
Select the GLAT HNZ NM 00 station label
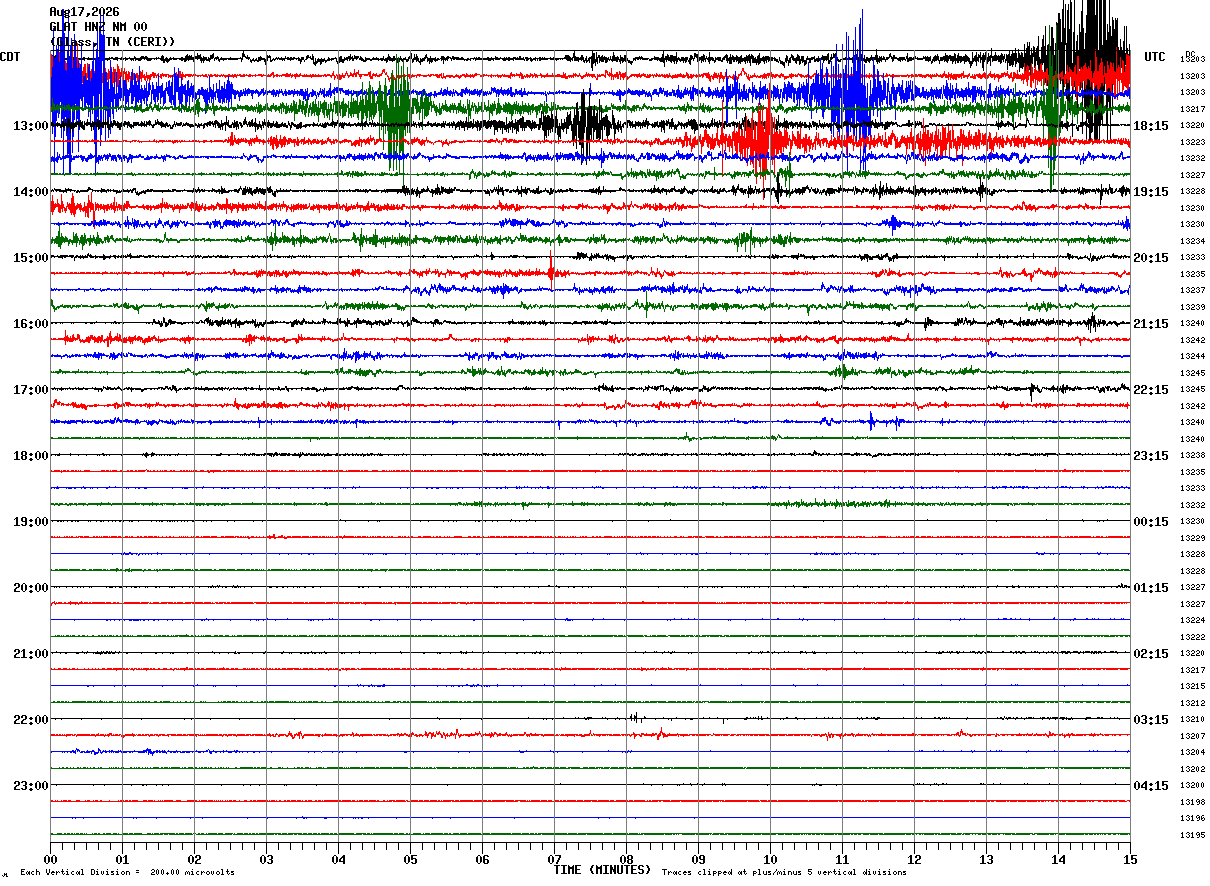pos(98,27)
